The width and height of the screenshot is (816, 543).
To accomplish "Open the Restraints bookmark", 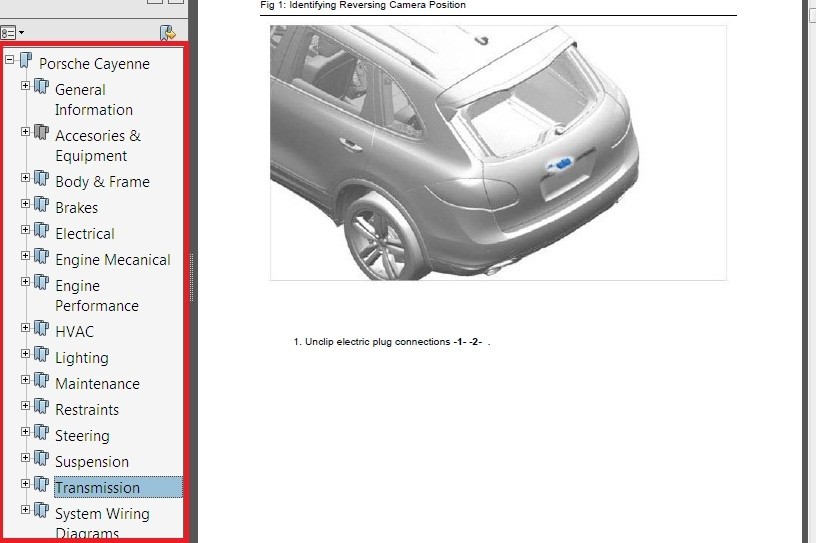I will (x=87, y=410).
